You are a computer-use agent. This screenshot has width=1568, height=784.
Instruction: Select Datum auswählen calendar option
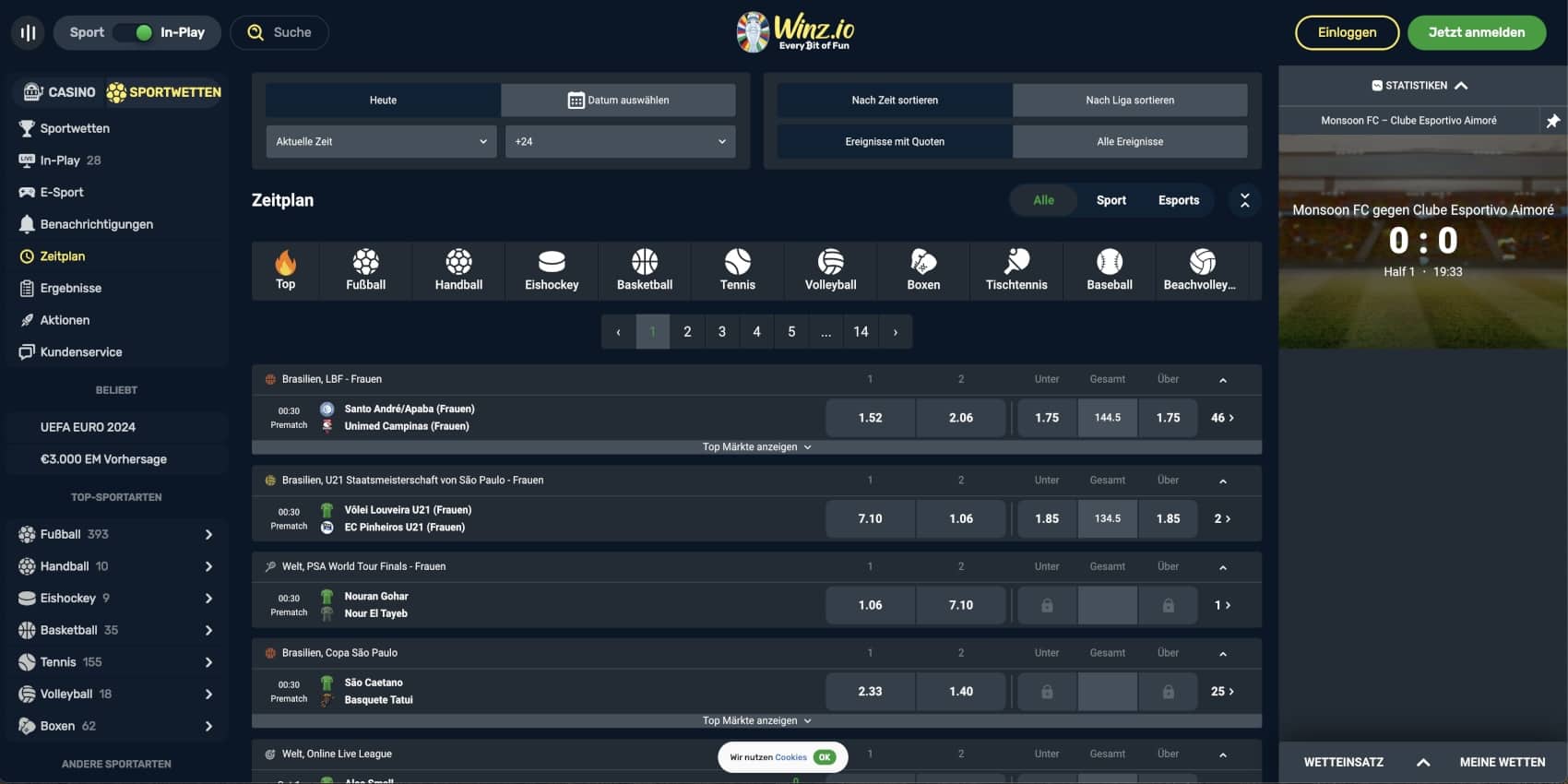coord(618,100)
